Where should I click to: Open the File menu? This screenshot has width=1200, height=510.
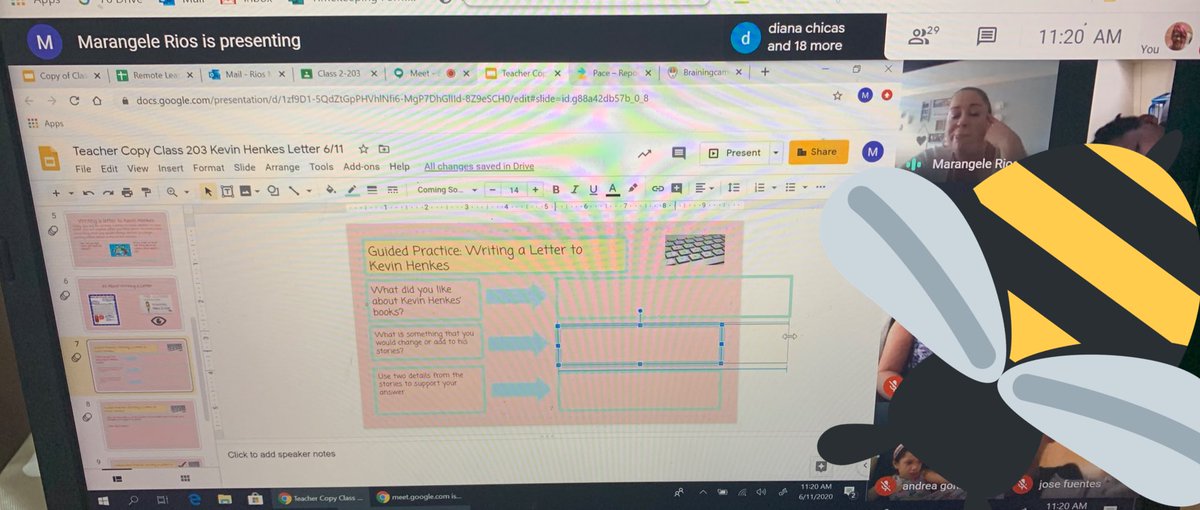click(83, 168)
